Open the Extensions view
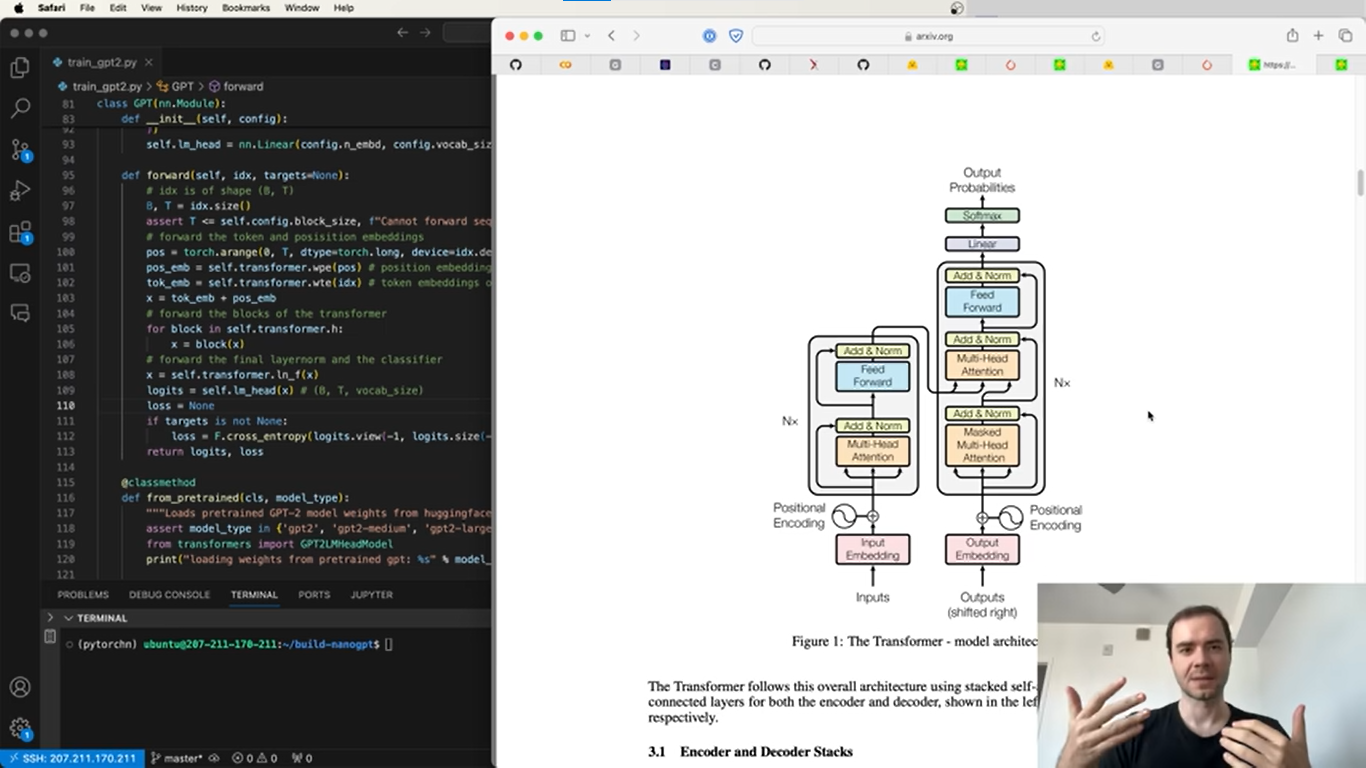Image resolution: width=1366 pixels, height=768 pixels. coord(20,233)
